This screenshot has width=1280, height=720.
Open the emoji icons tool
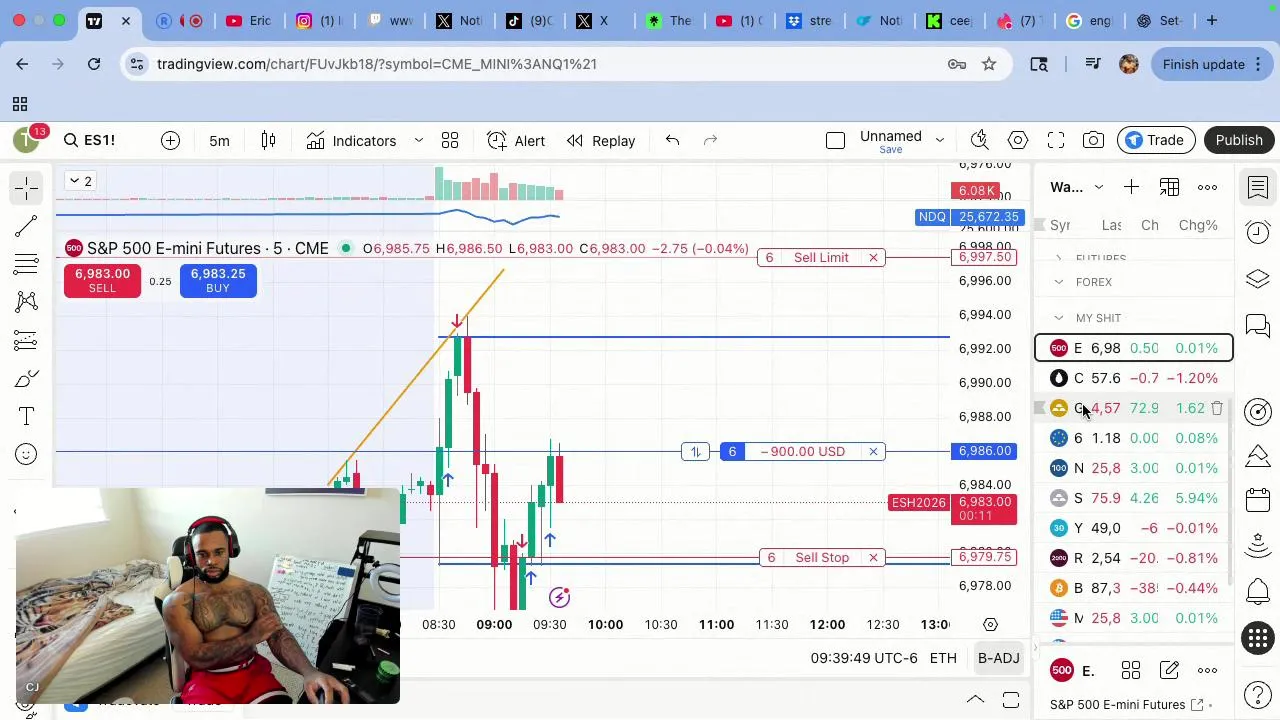point(27,454)
